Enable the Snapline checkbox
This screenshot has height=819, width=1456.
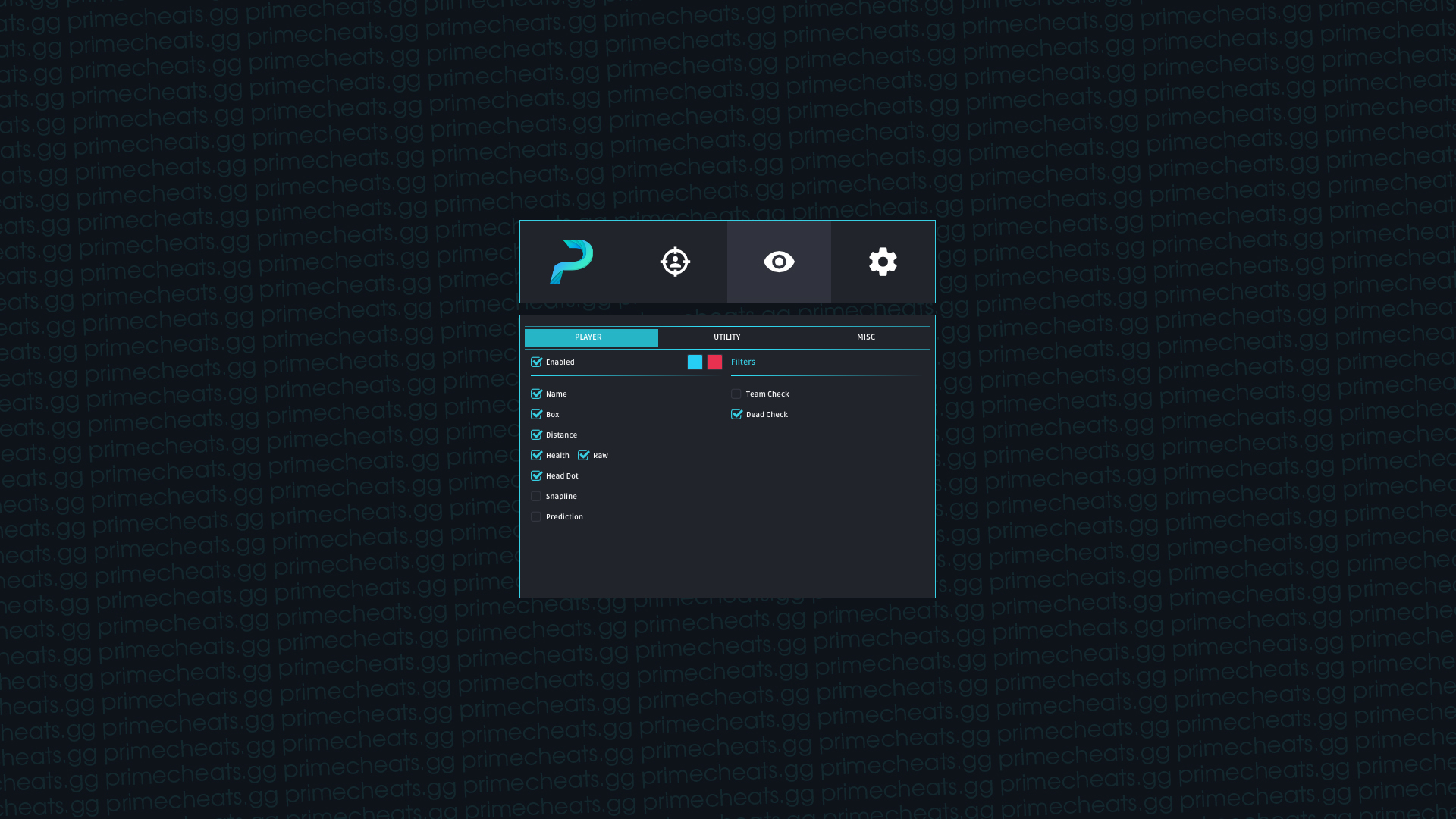pyautogui.click(x=536, y=497)
